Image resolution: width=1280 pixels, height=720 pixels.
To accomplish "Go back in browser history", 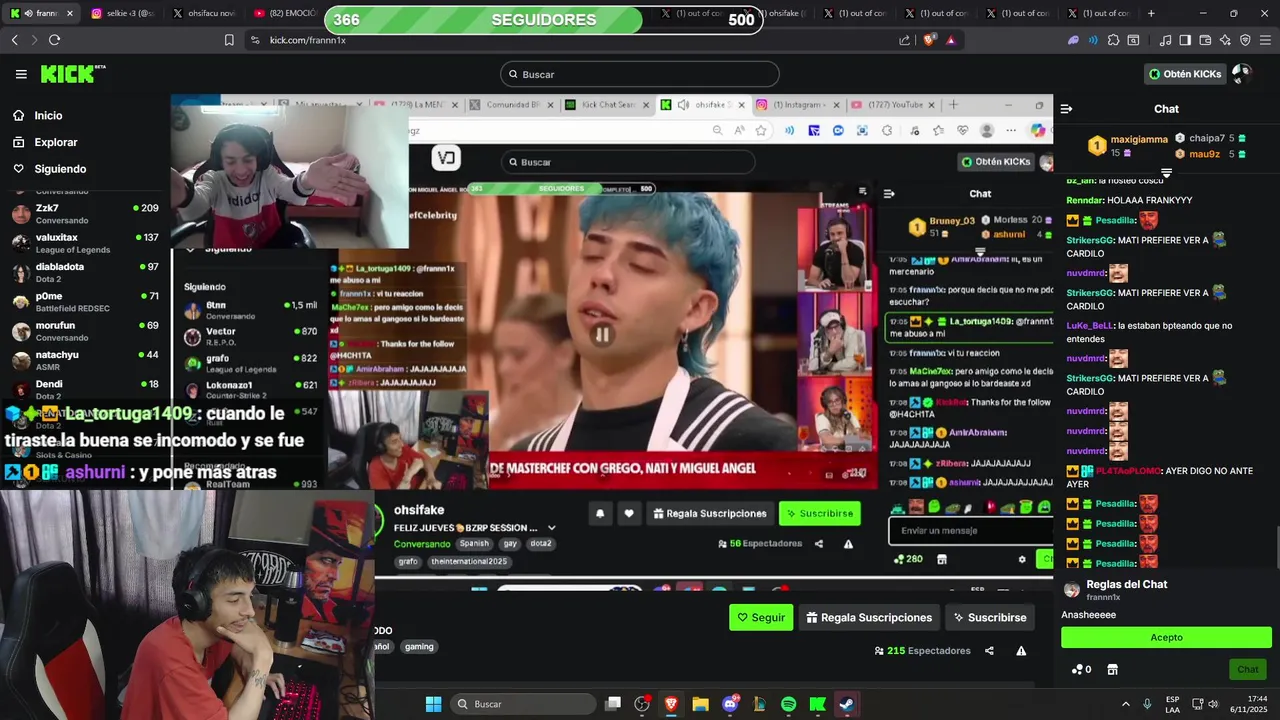I will click(14, 40).
